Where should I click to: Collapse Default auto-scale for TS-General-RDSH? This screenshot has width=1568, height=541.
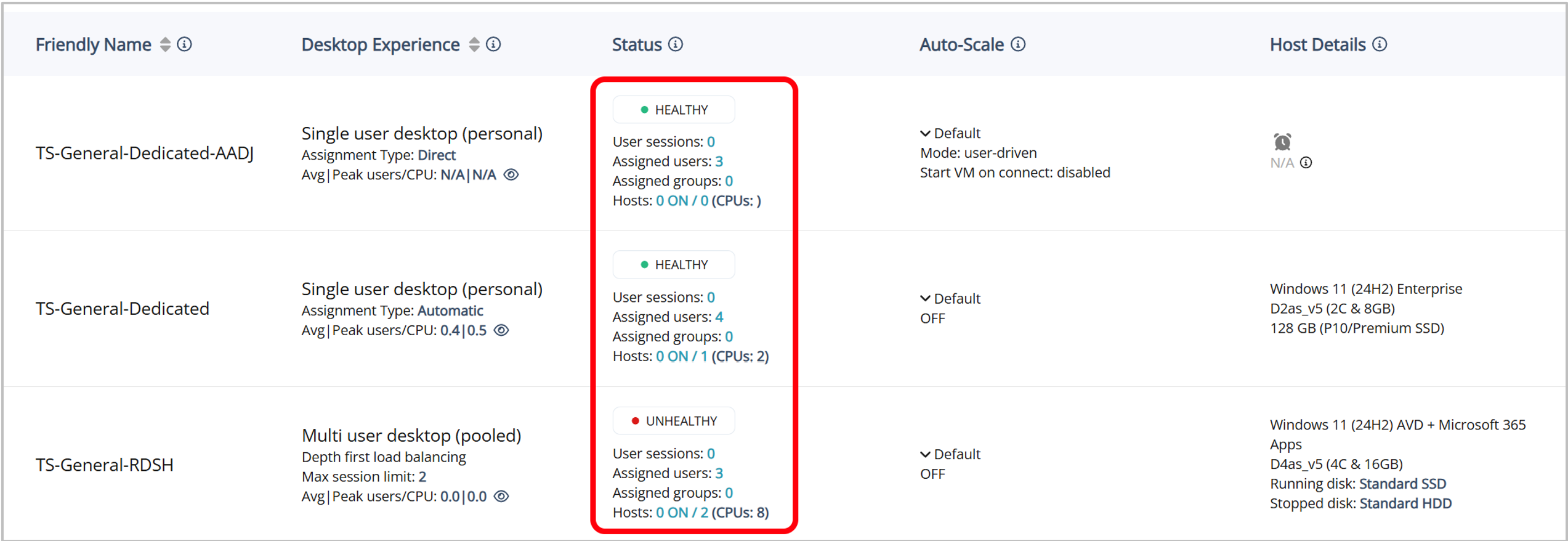(925, 455)
